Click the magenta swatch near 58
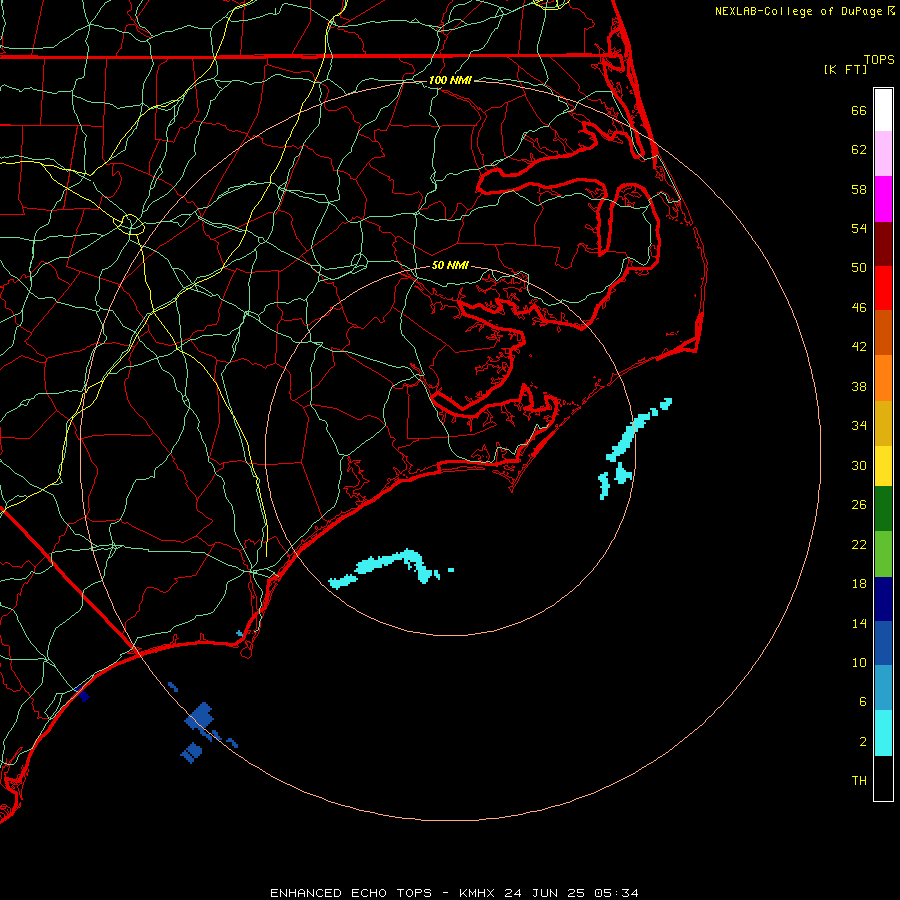This screenshot has width=900, height=900. point(883,199)
